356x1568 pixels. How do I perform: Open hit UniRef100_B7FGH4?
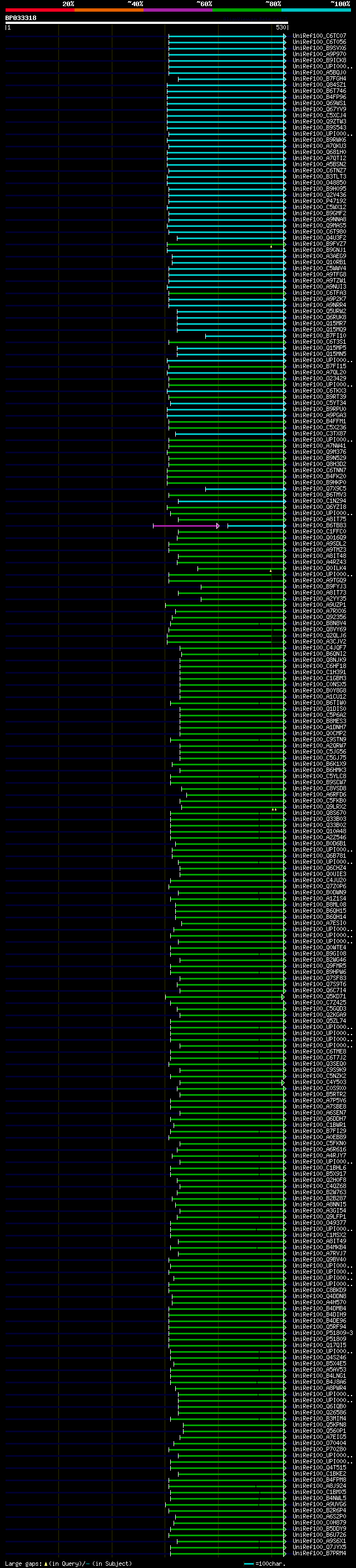tap(319, 78)
